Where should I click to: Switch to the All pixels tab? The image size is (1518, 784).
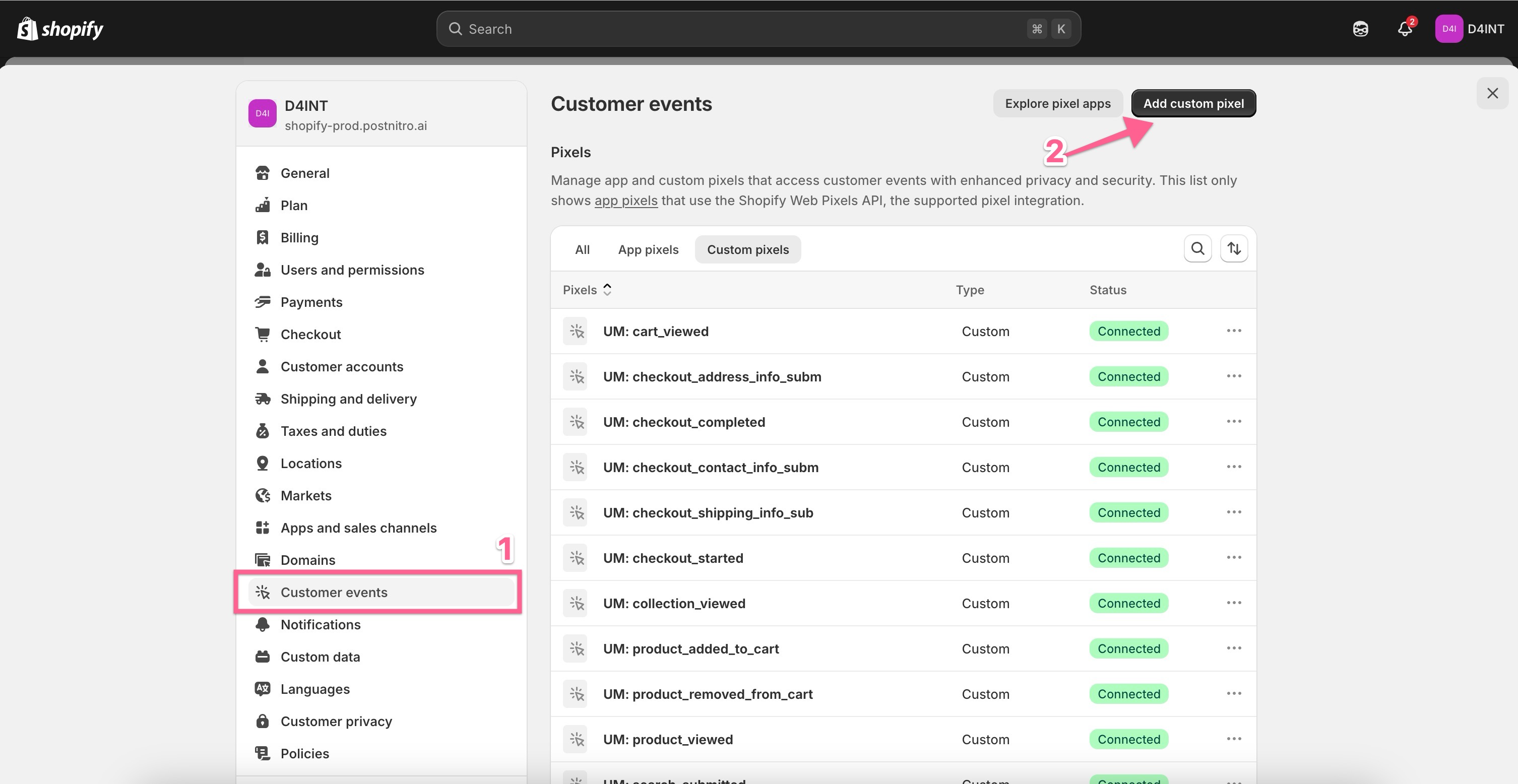click(582, 250)
